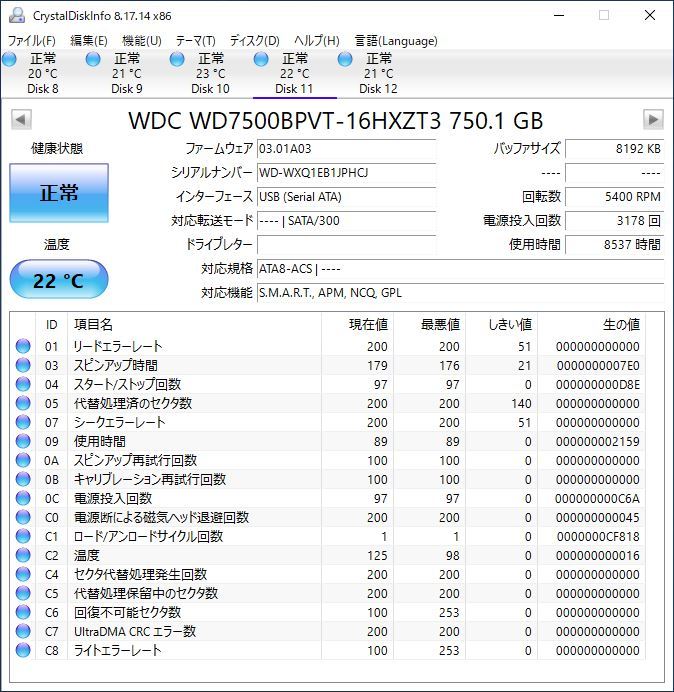The image size is (674, 692).
Task: Click status orb for attribute 0B キャリブレーション再試行回数
Action: [23, 479]
